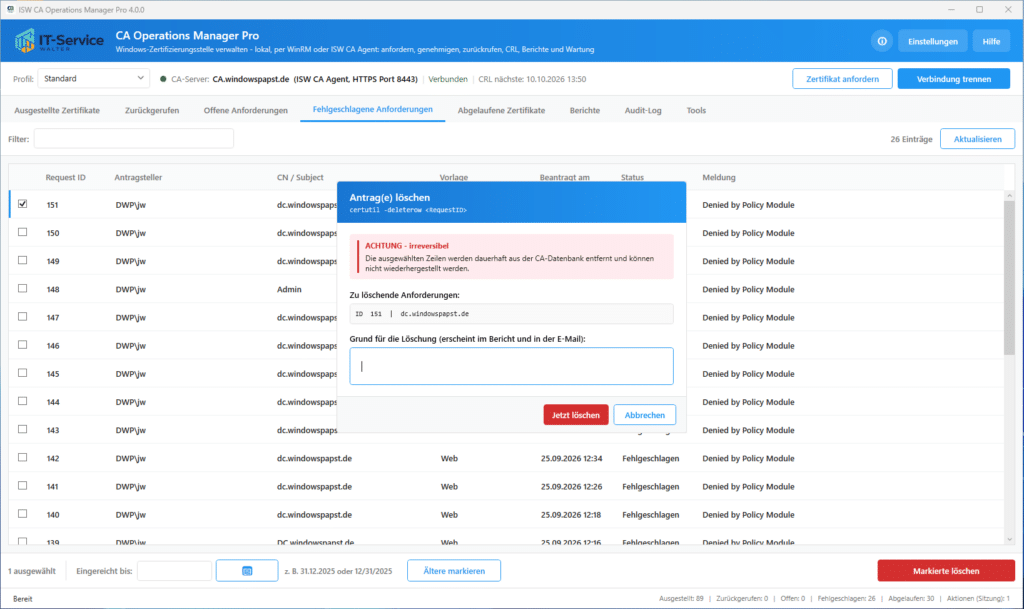Screen dimensions: 1024x609
Task: Select the checkbox for request 148
Action: [x=23, y=288]
